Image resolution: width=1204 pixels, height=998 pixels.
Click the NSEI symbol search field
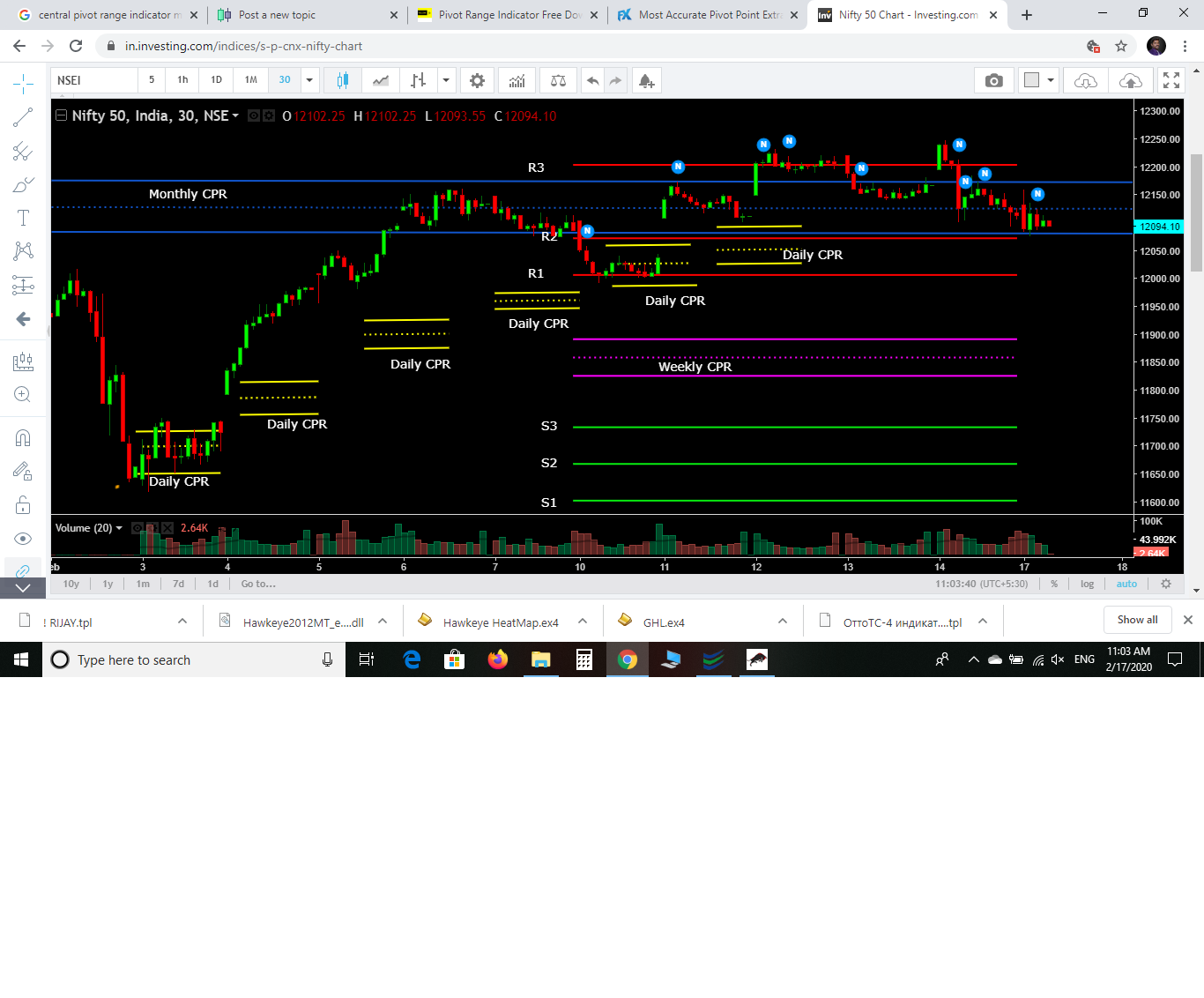tap(94, 80)
